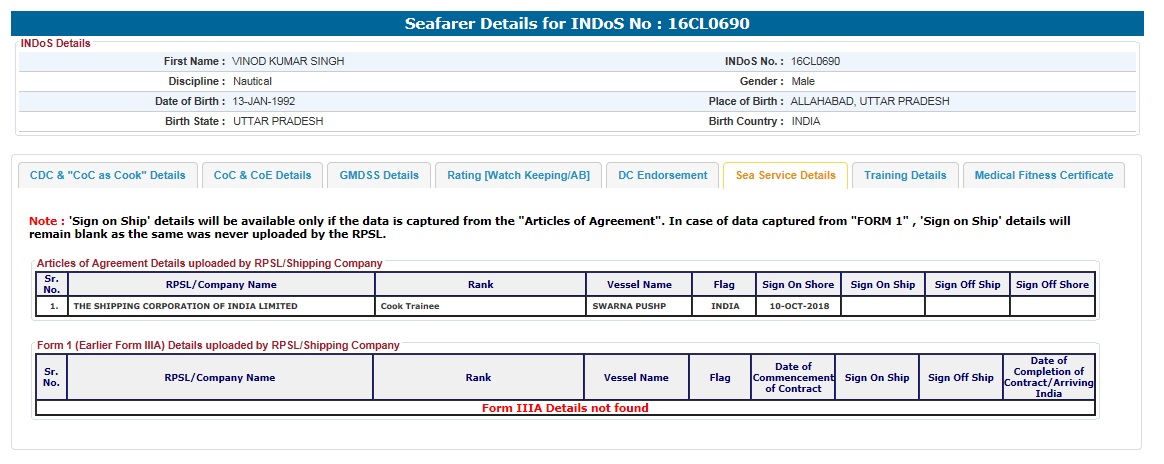Click the 'Form IIIA Details not found' message
The image size is (1164, 464).
coord(565,408)
